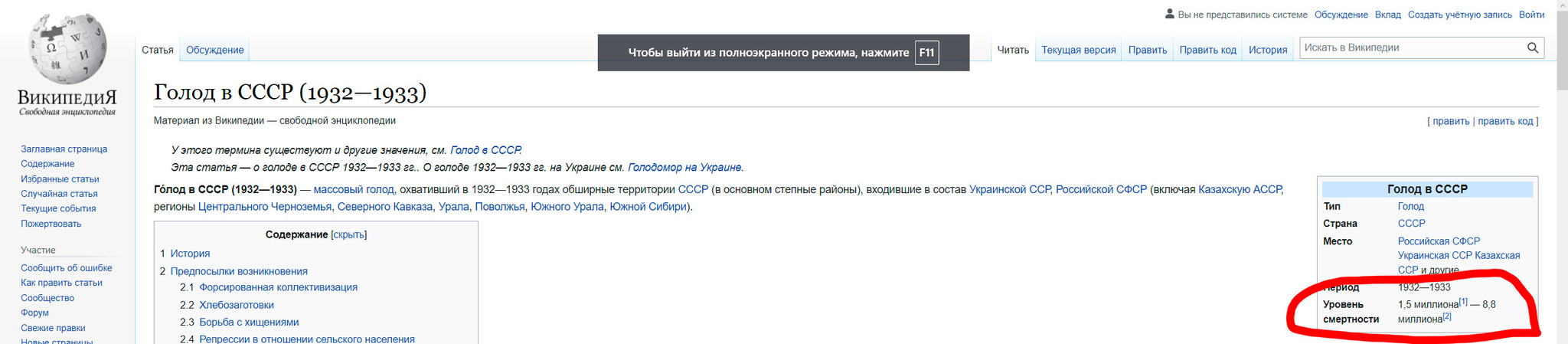The width and height of the screenshot is (1568, 344).
Task: Open Случайная статья in sidebar
Action: [x=59, y=194]
